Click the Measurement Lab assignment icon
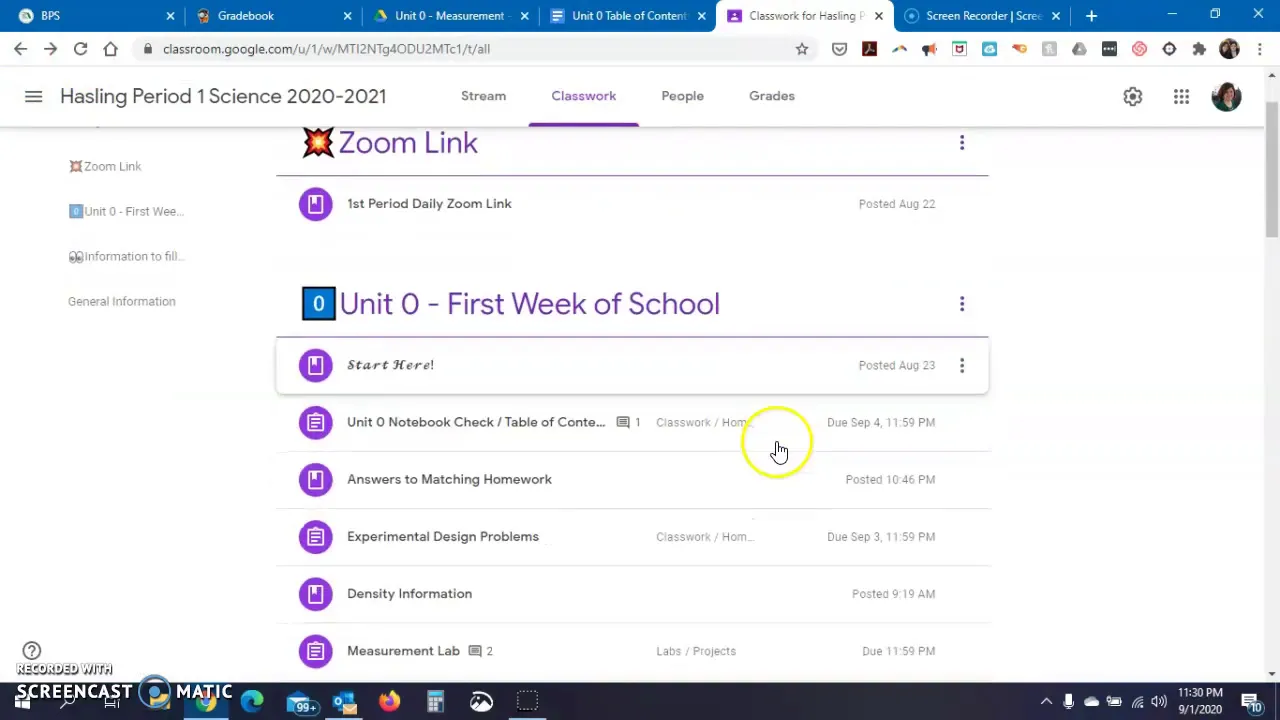1280x720 pixels. 315,651
